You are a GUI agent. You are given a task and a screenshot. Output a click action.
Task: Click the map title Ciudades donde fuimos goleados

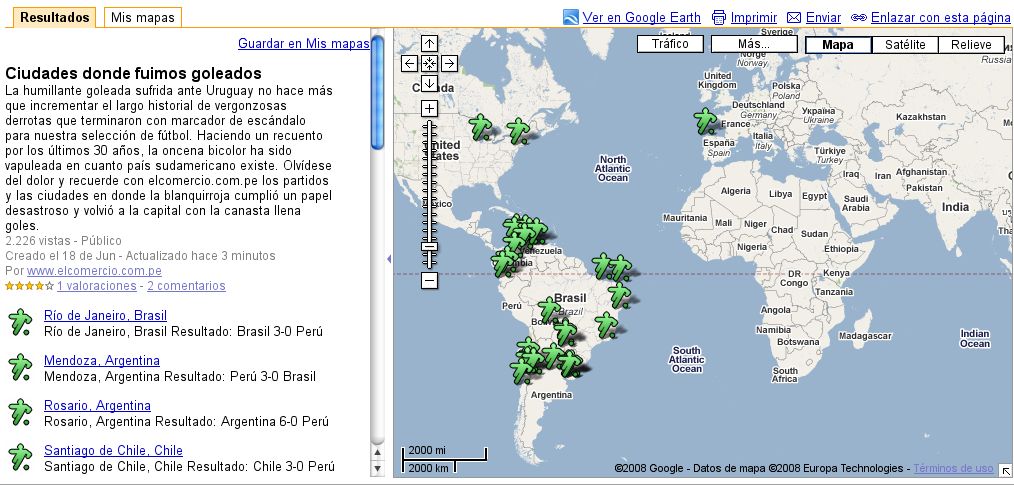coord(133,72)
